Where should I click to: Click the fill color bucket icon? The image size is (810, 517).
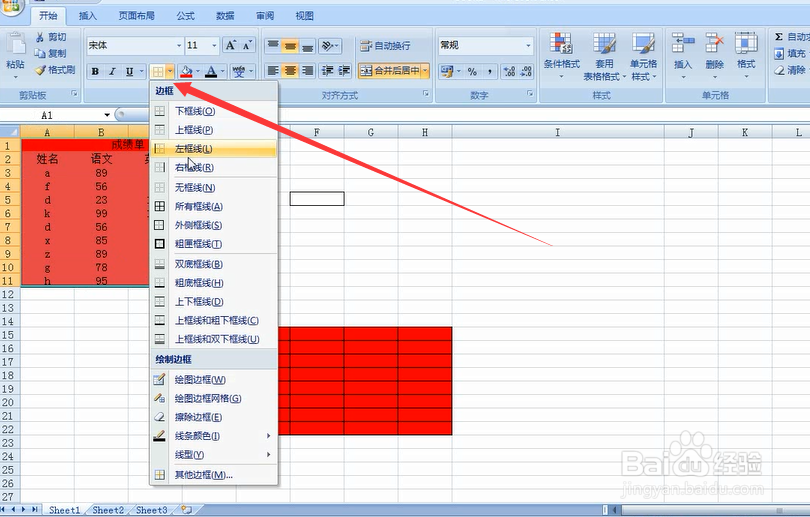click(x=186, y=71)
